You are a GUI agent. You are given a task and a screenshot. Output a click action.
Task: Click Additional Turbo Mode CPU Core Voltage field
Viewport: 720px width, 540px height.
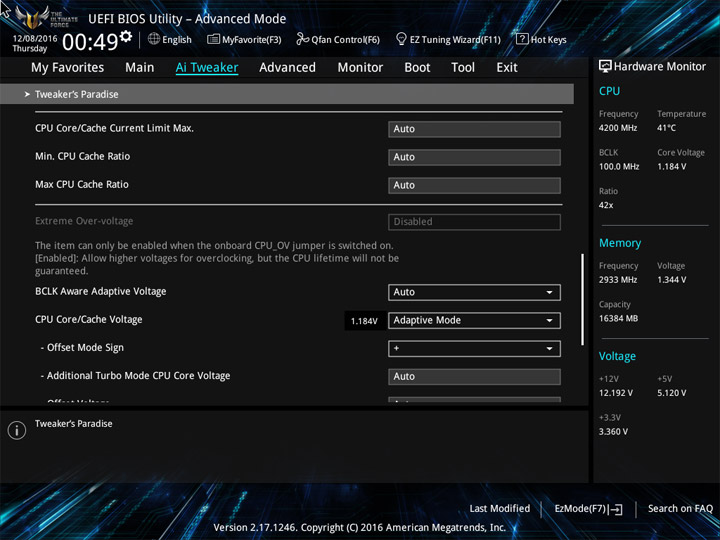[x=474, y=377]
